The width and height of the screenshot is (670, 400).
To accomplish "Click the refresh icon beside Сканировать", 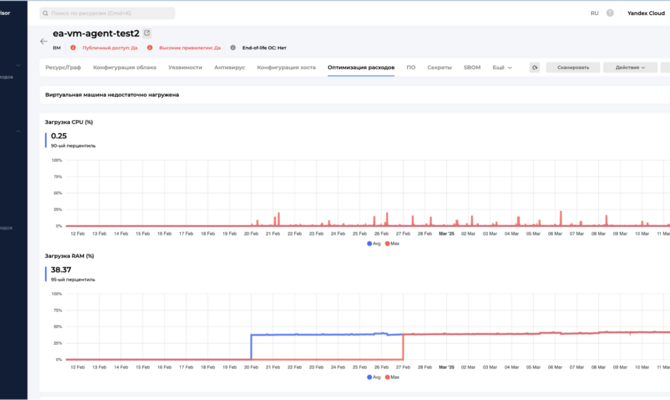I will (535, 68).
